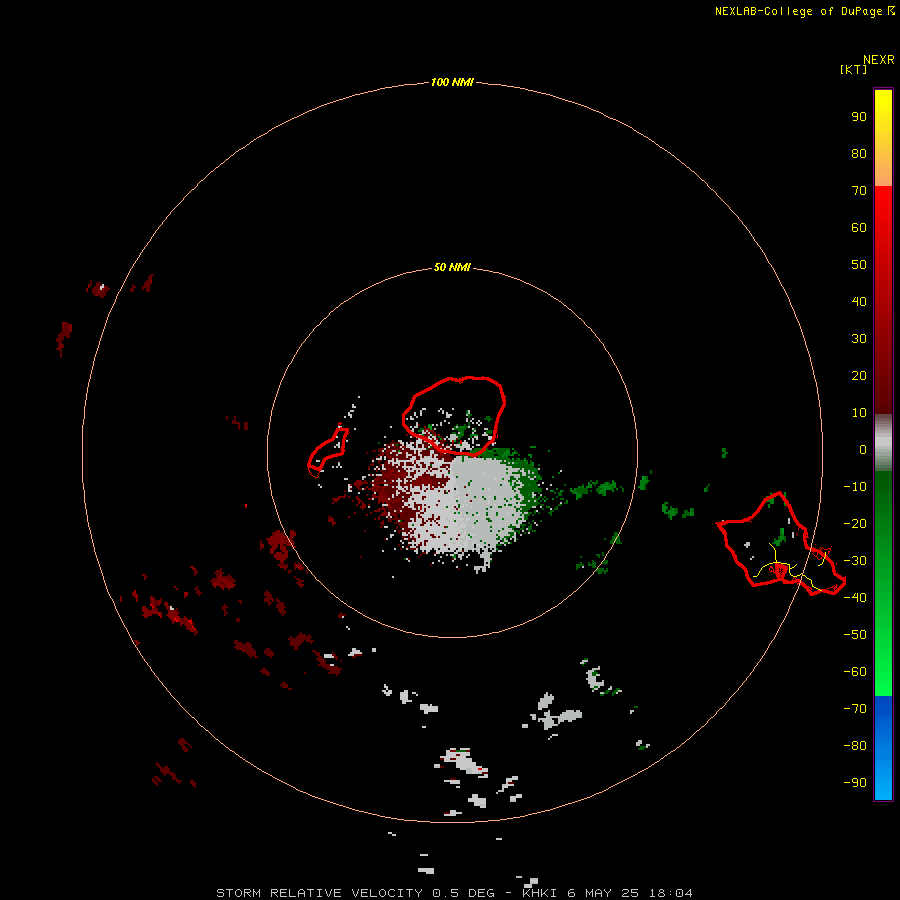Screen dimensions: 900x900
Task: Click the 60 value on velocity scale
Action: coord(859,228)
